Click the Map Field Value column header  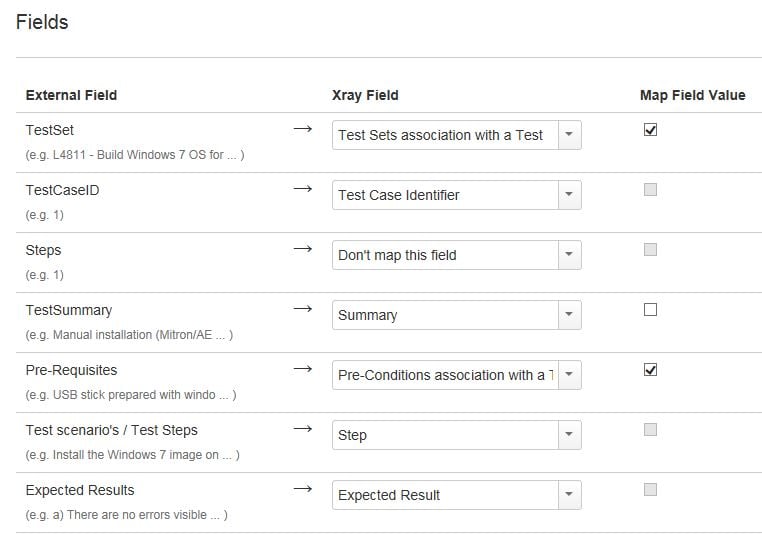tap(693, 95)
